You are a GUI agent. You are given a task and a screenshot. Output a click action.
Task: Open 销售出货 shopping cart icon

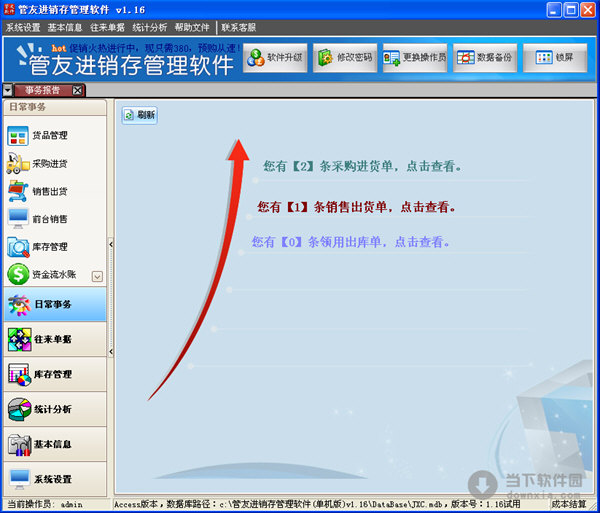point(18,191)
